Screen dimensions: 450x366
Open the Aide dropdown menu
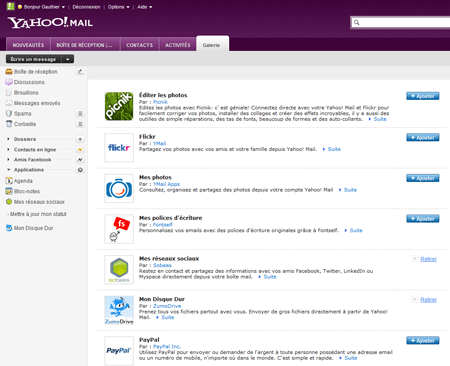[x=145, y=7]
